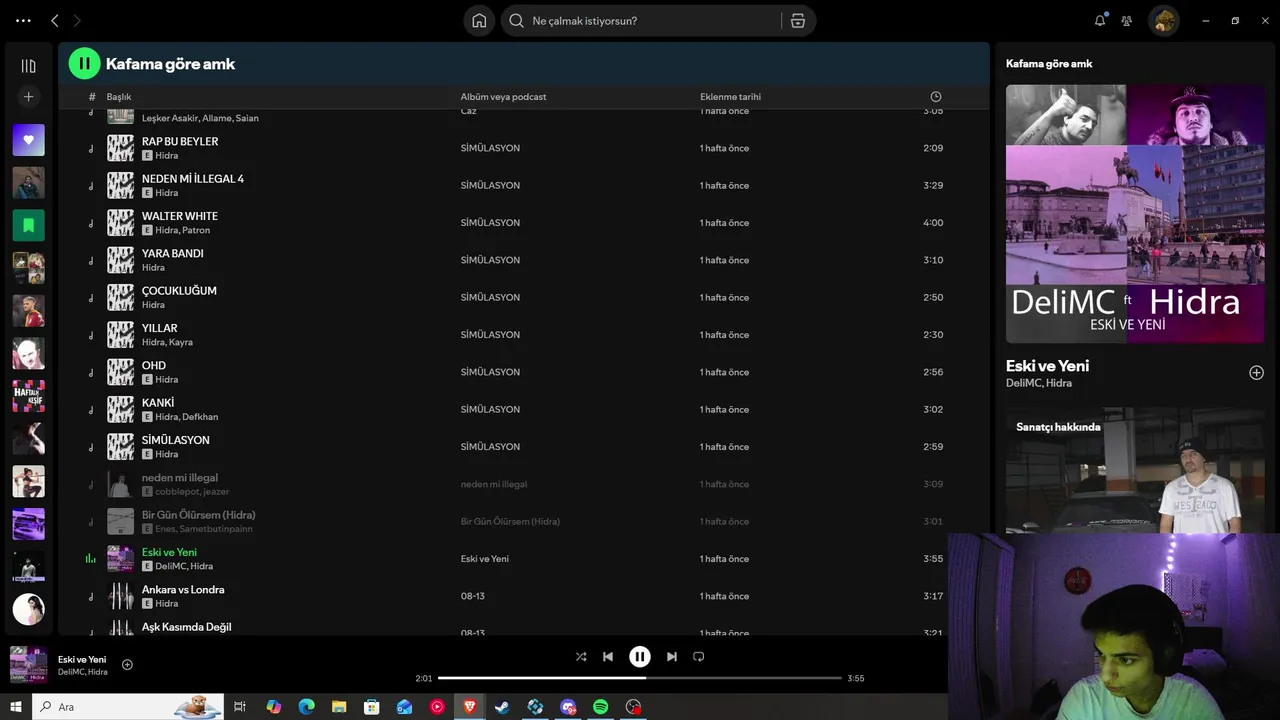Seek within the song progress bar
The image size is (1280, 720).
pos(640,678)
